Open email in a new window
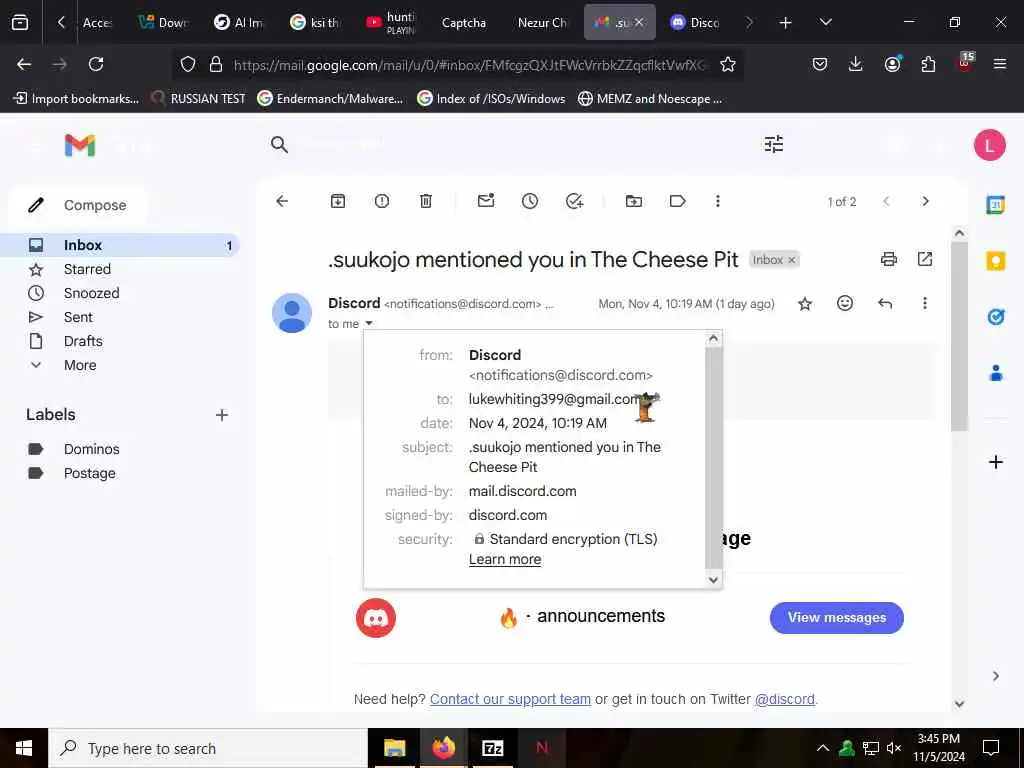This screenshot has width=1024, height=768. (925, 259)
